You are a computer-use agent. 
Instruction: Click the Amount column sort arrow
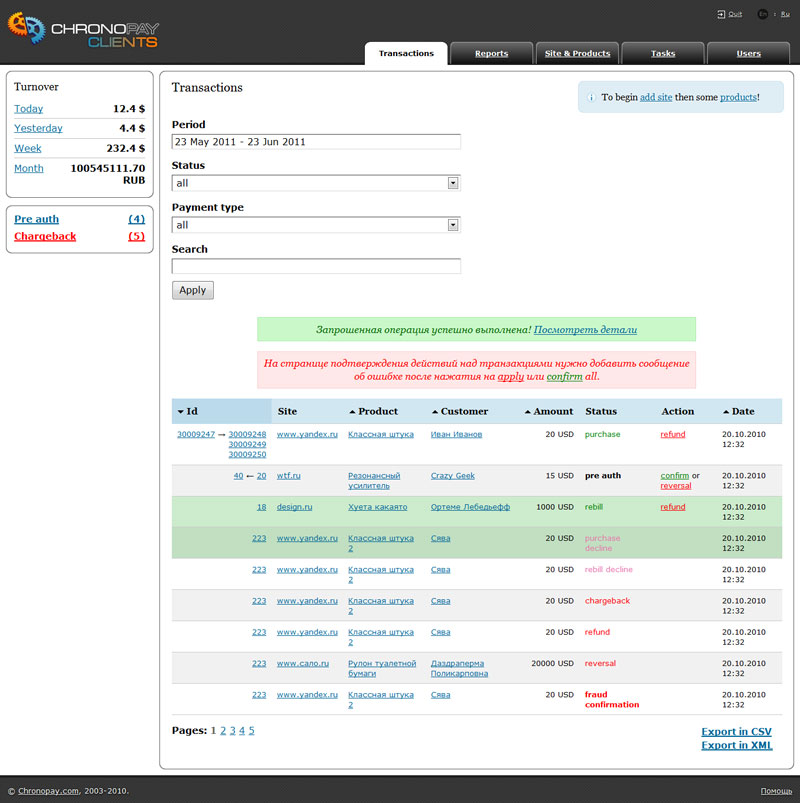coord(528,411)
